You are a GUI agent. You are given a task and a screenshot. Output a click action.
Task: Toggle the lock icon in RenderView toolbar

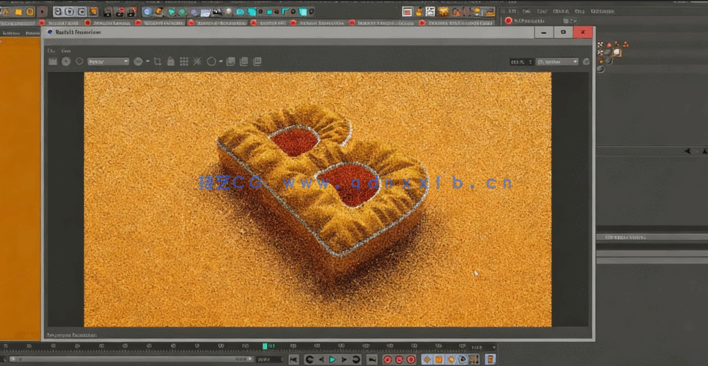171,61
